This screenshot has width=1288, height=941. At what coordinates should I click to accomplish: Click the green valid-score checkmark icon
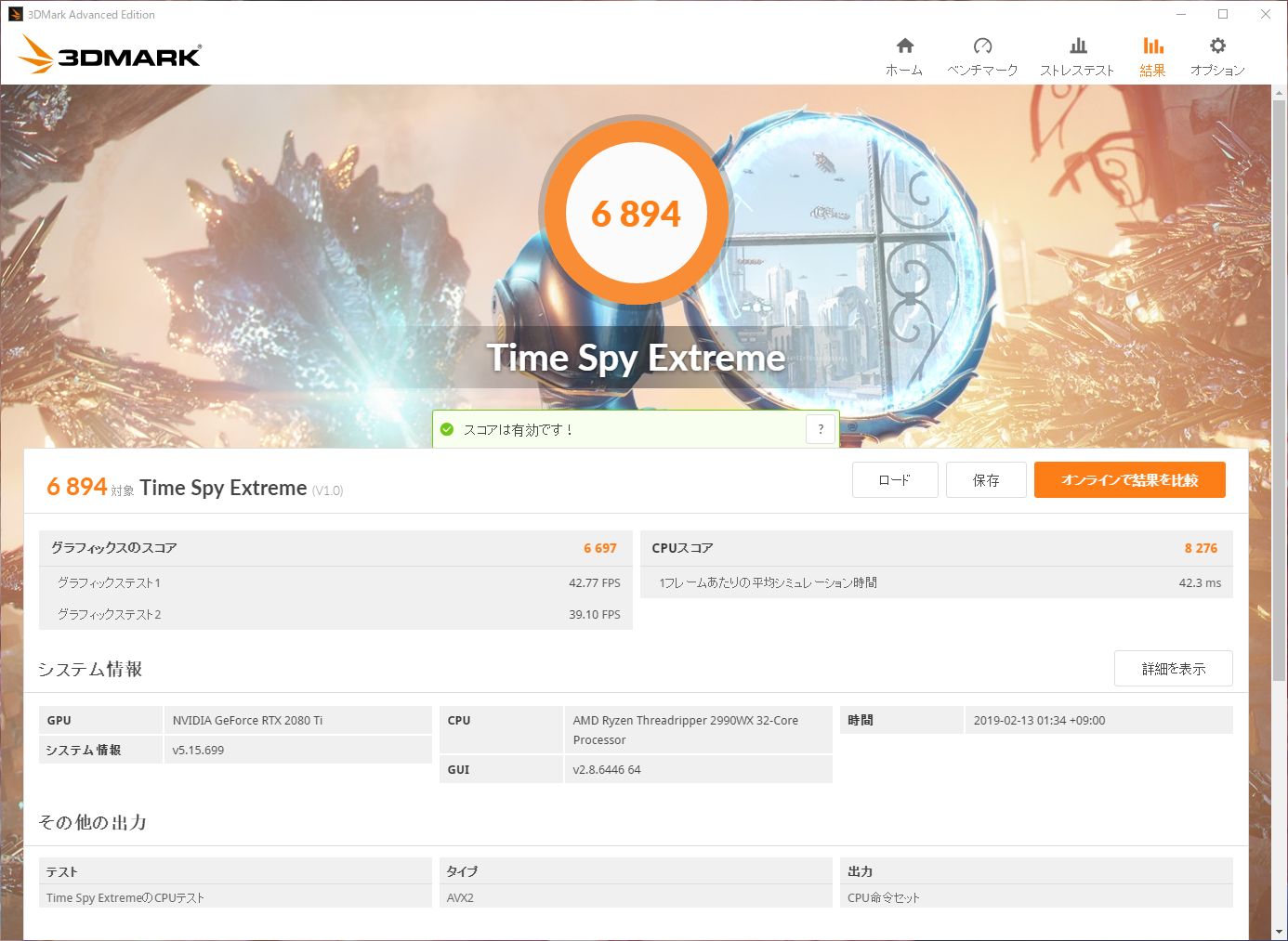click(447, 429)
